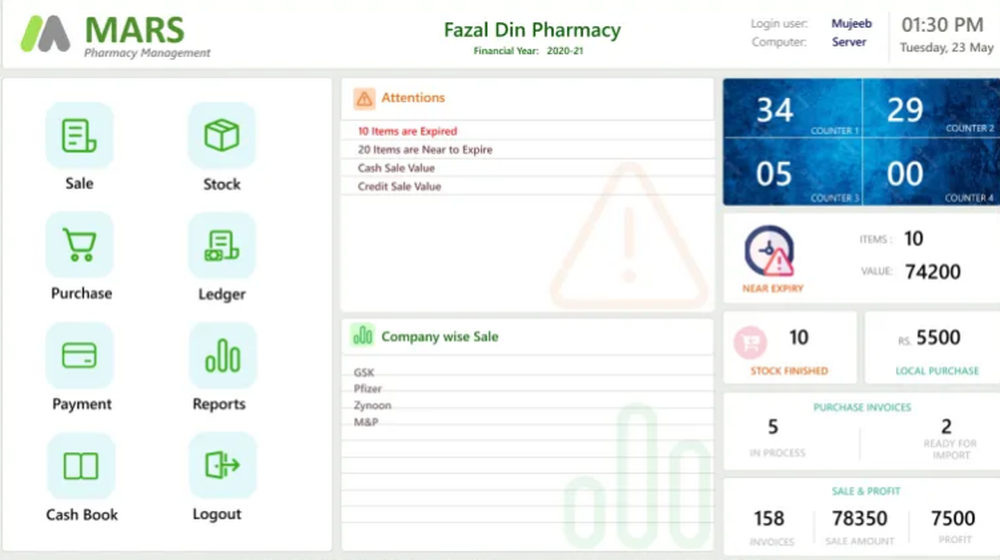The height and width of the screenshot is (560, 1000).
Task: Click the financial year 2020-21 value
Action: 565,50
